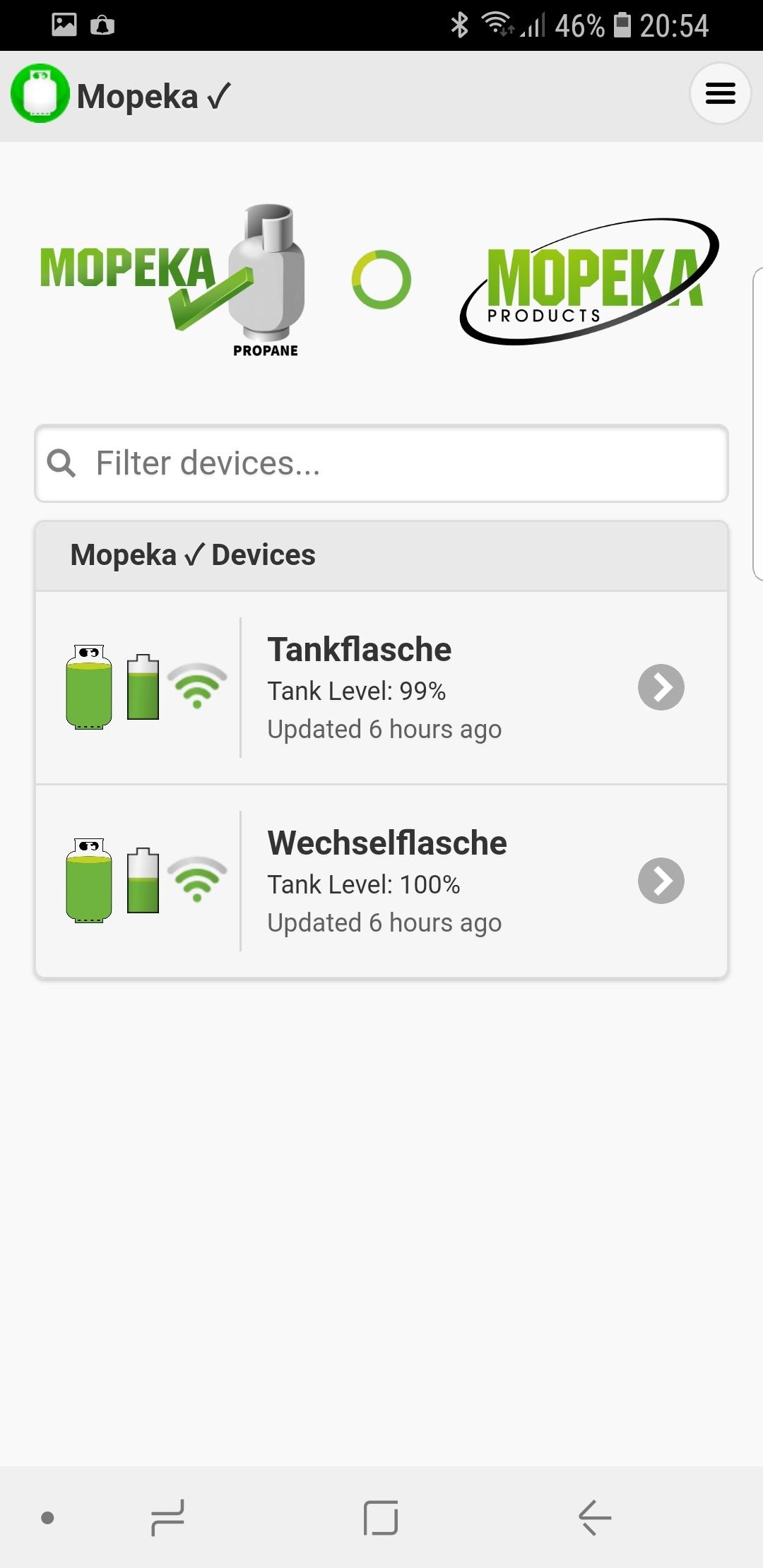Tap the Wechselflasche sensor battery icon
763x1568 pixels.
coord(143,881)
